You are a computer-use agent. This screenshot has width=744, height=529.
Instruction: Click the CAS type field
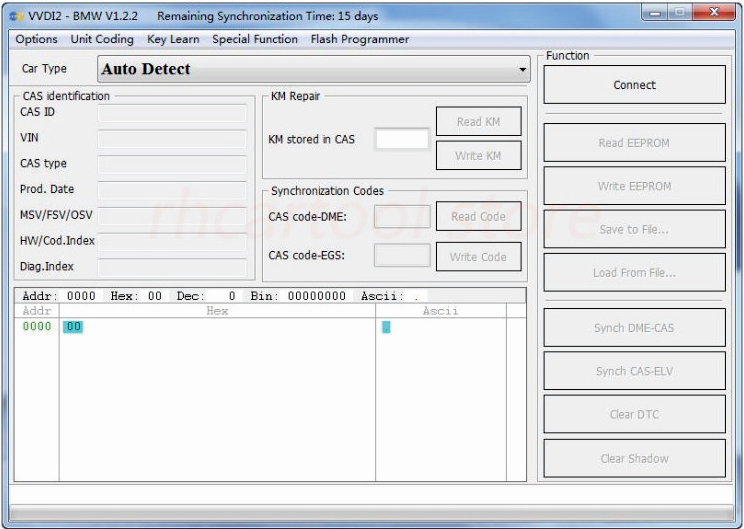point(172,164)
